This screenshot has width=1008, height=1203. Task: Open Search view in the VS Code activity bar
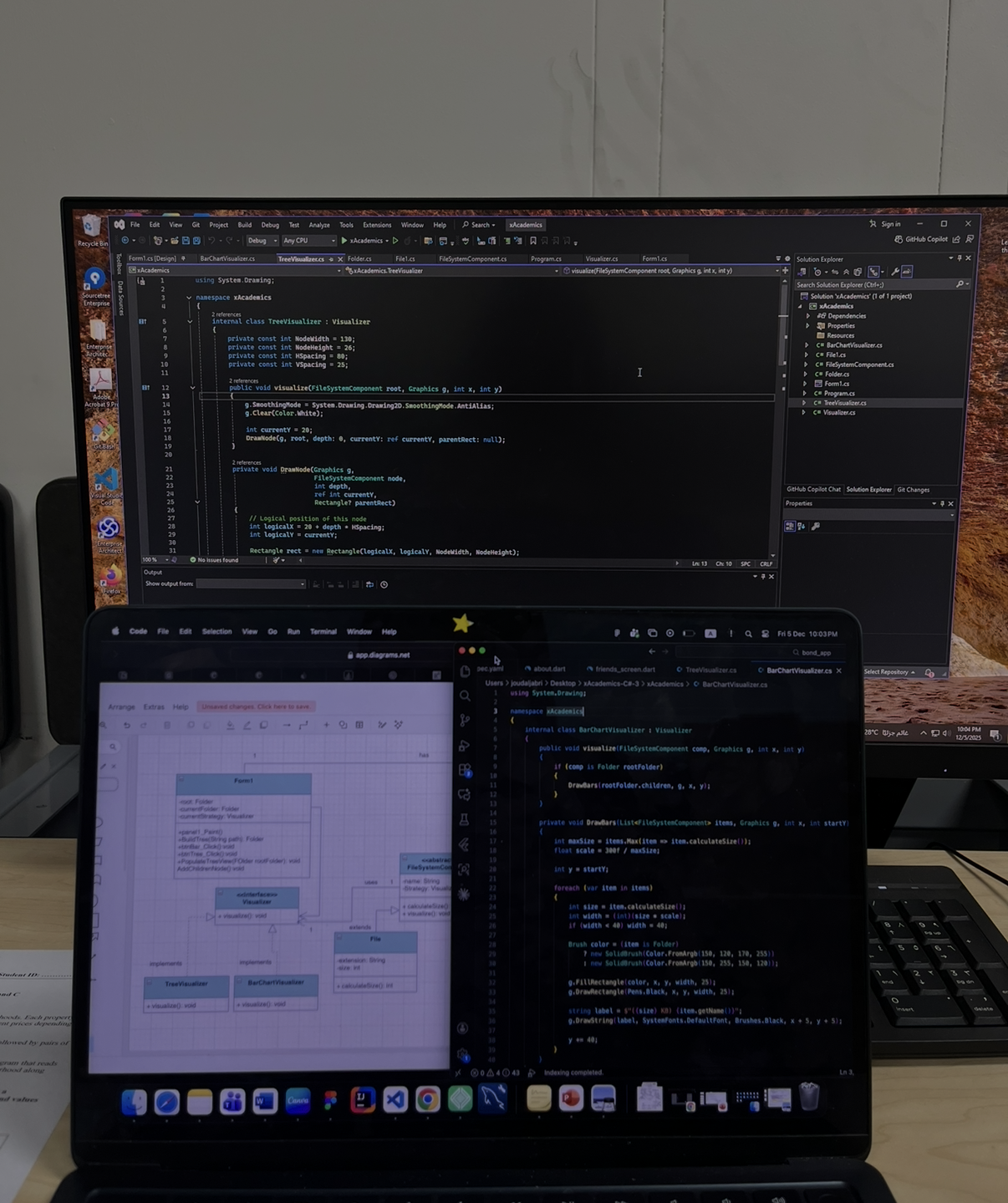[x=465, y=696]
